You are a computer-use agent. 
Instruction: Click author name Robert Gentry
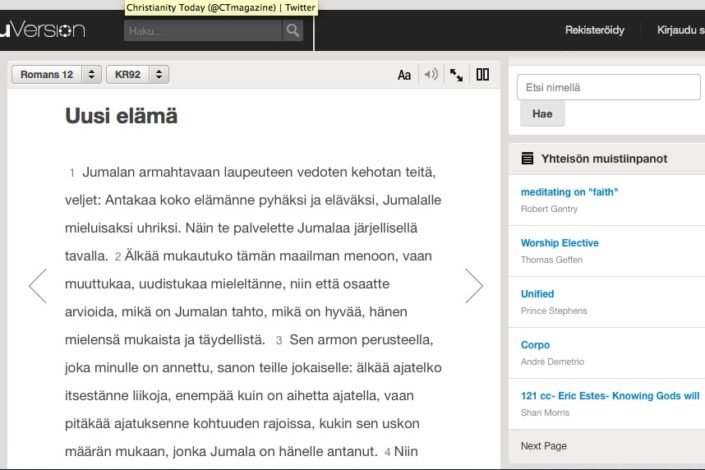[549, 209]
